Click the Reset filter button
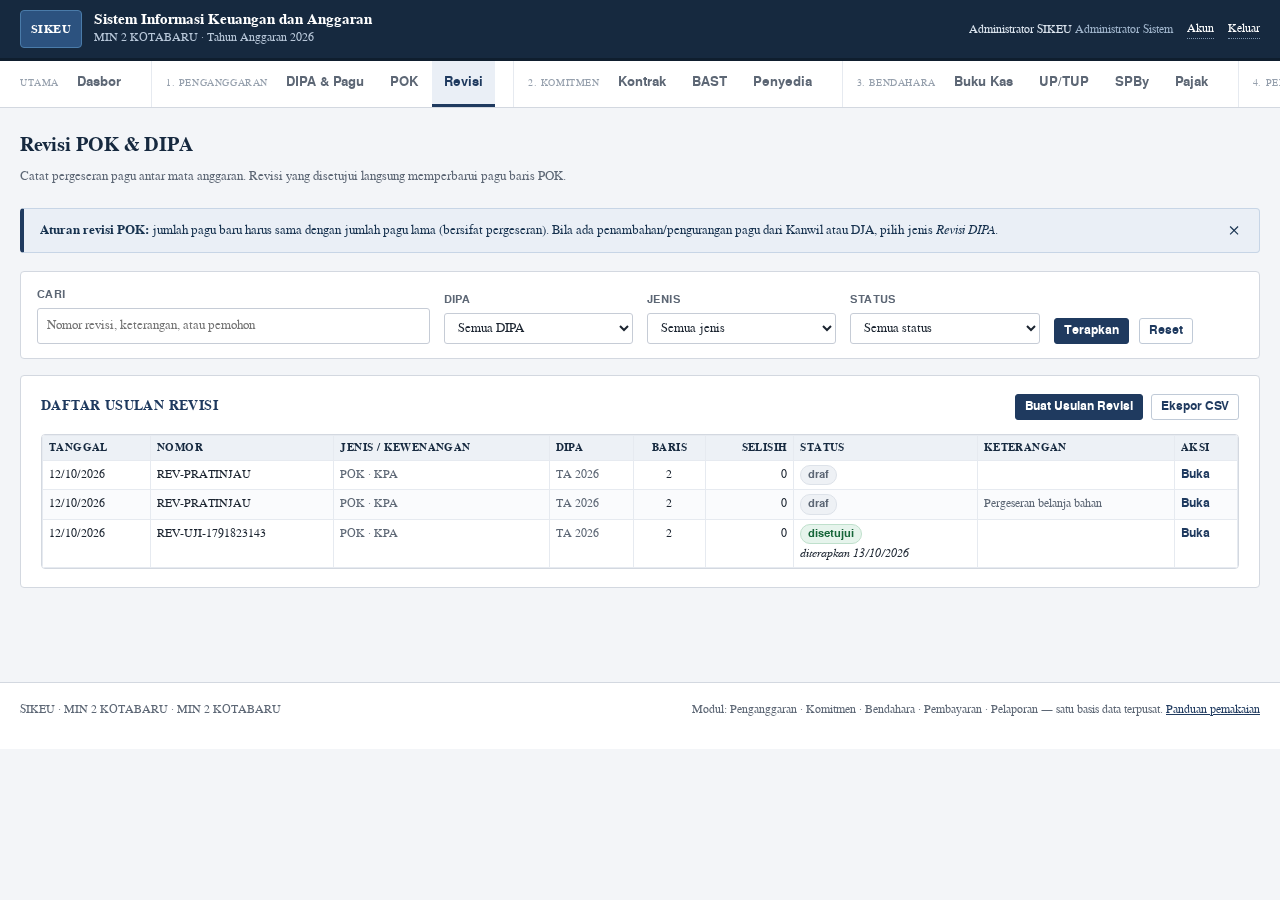1280x900 pixels. point(1166,331)
